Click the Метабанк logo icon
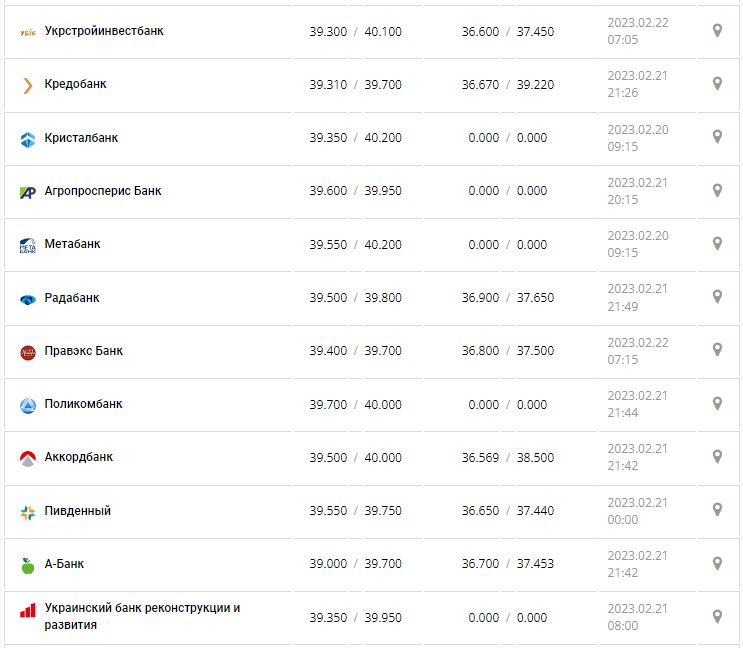Viewport: 743px width, 648px height. tap(28, 245)
